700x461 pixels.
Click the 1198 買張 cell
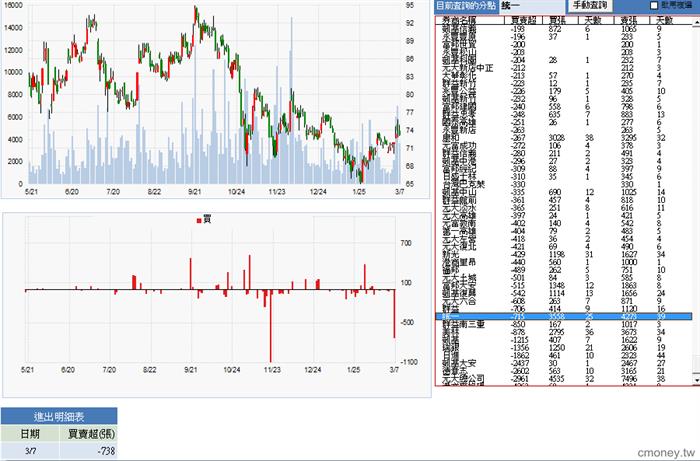pyautogui.click(x=557, y=254)
